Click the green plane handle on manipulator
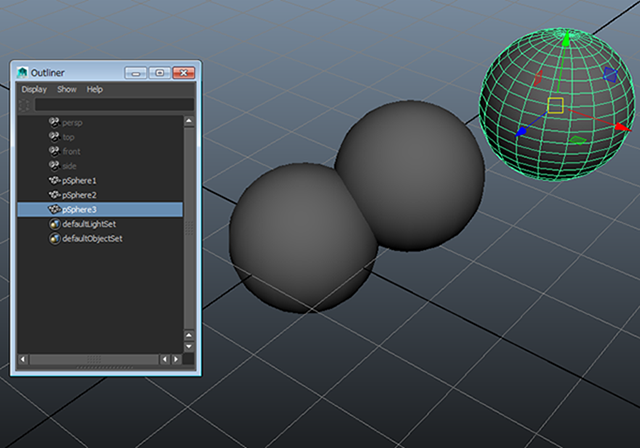This screenshot has height=448, width=640. pos(578,140)
